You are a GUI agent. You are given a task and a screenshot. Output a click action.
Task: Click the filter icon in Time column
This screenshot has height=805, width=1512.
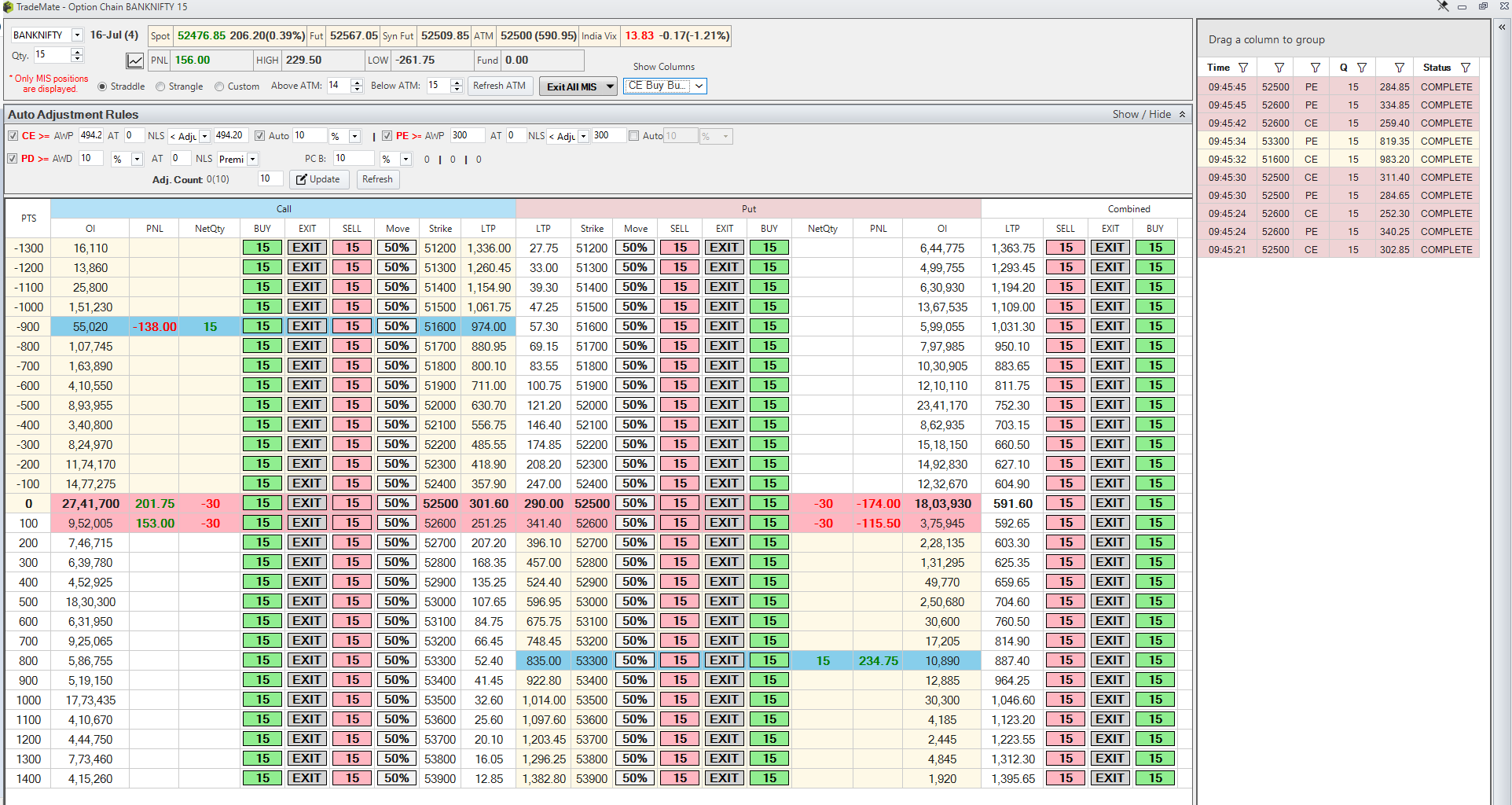click(x=1243, y=68)
